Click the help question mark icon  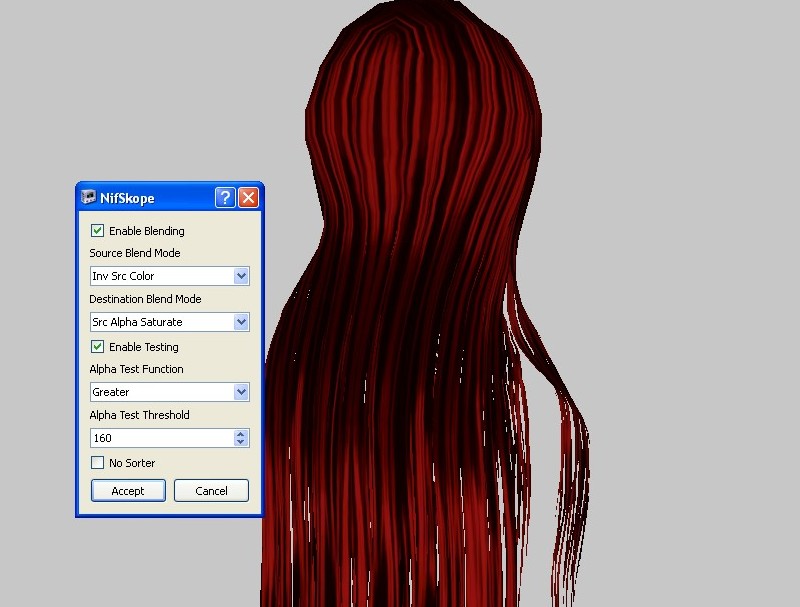pos(225,197)
